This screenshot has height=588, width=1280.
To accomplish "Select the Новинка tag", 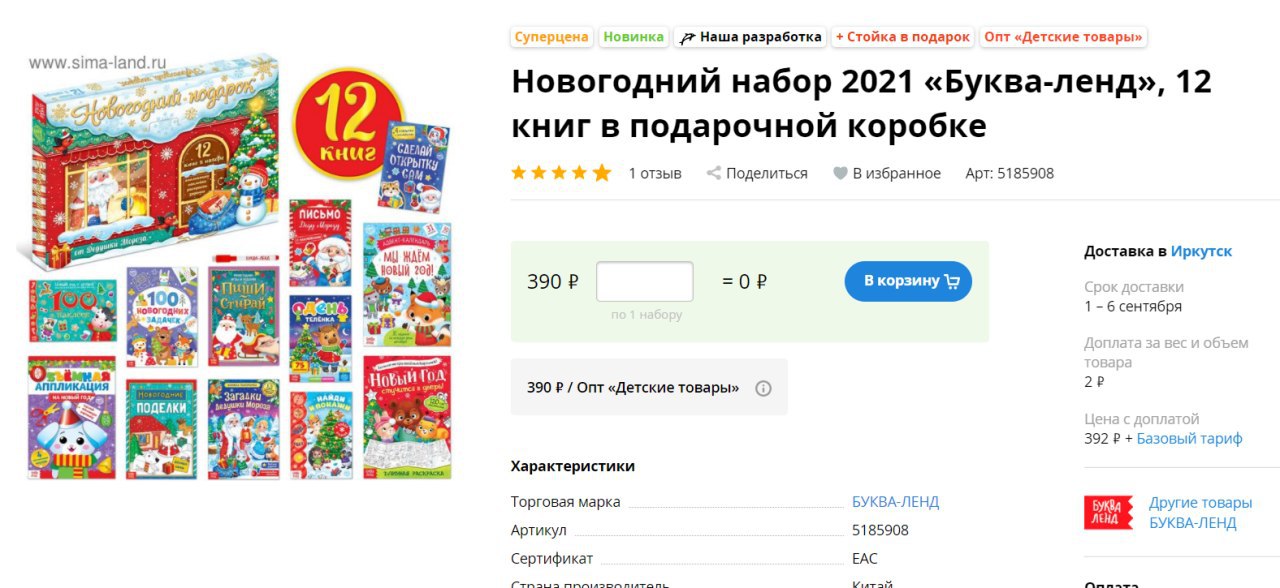I will [634, 37].
